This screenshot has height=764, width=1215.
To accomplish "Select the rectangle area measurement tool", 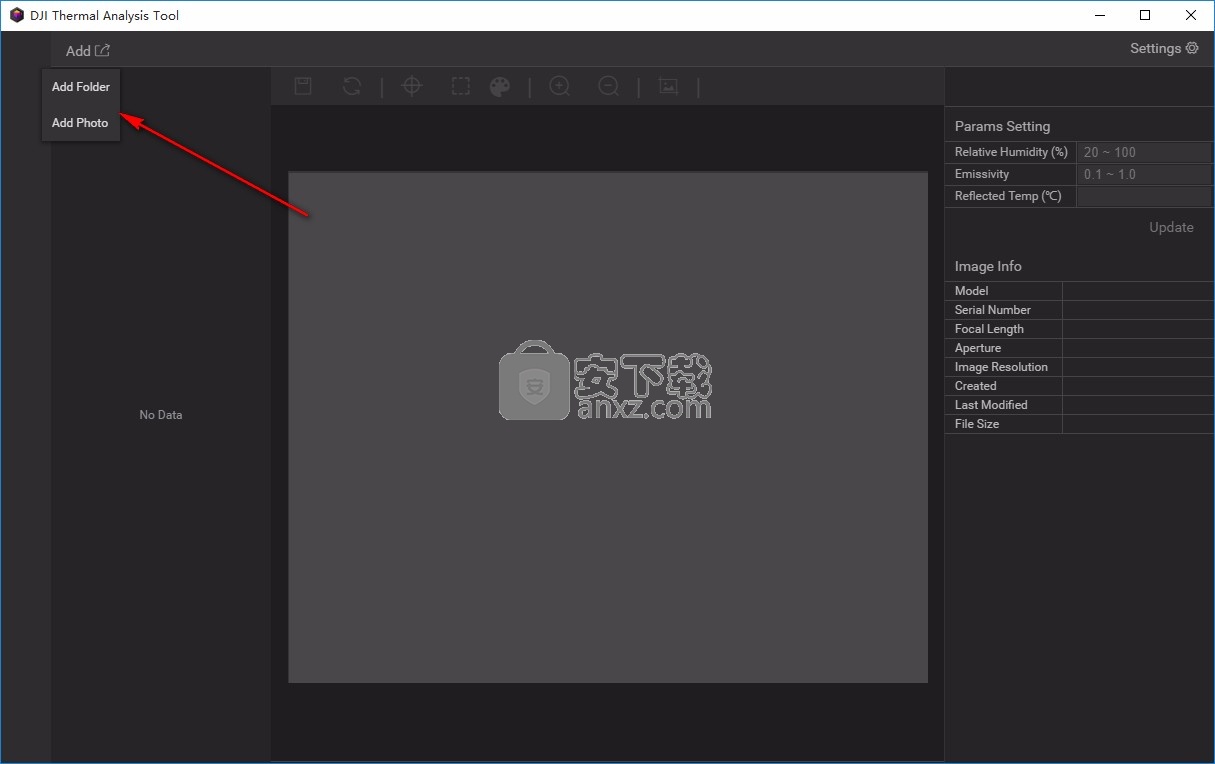I will pyautogui.click(x=460, y=86).
